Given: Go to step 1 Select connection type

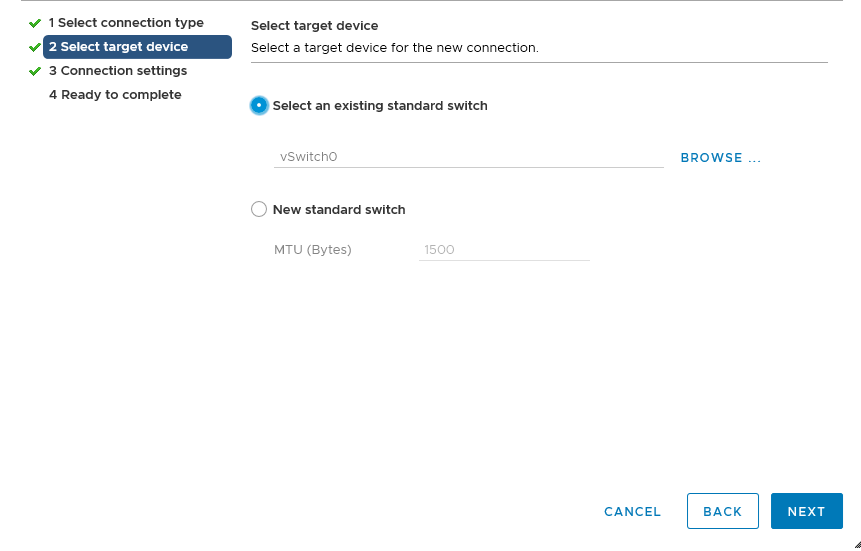Looking at the screenshot, I should (126, 23).
